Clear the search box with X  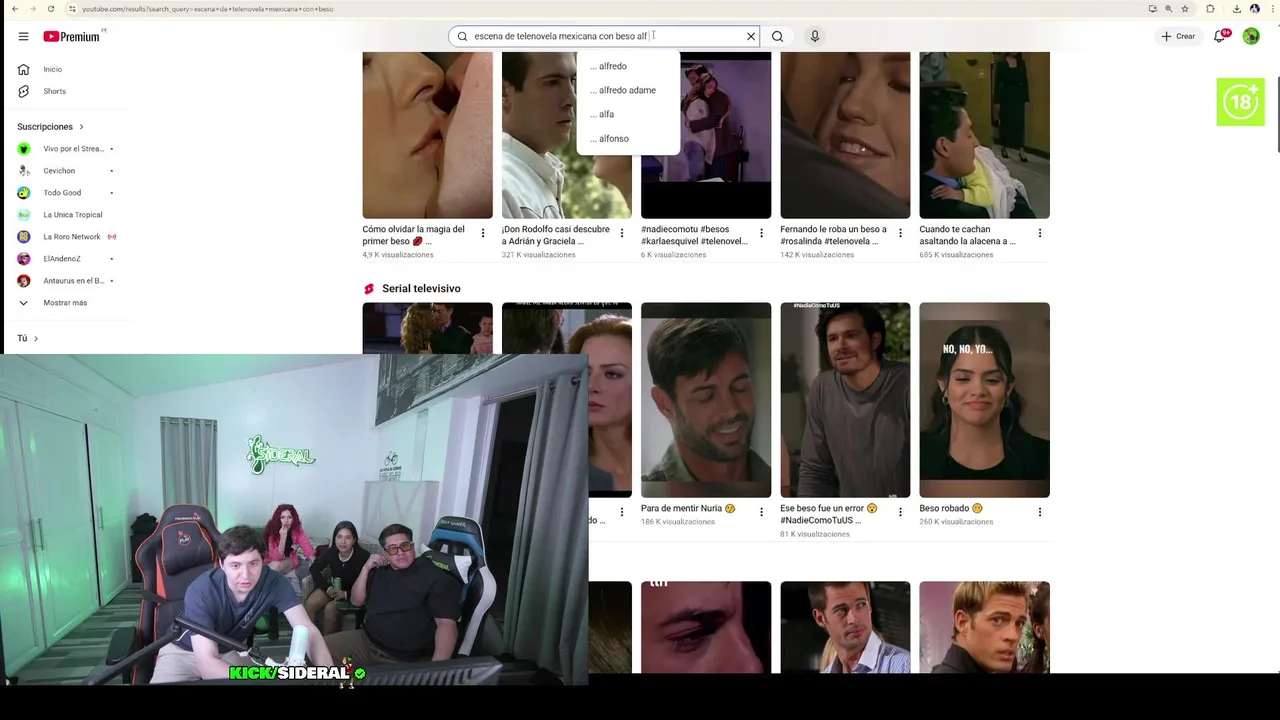(751, 36)
